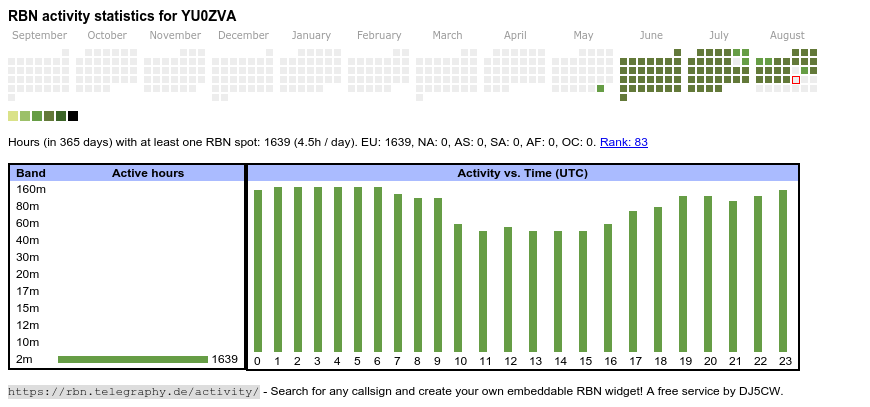Image resolution: width=870 pixels, height=407 pixels.
Task: Click hour label 12 on the time axis
Action: click(x=510, y=361)
